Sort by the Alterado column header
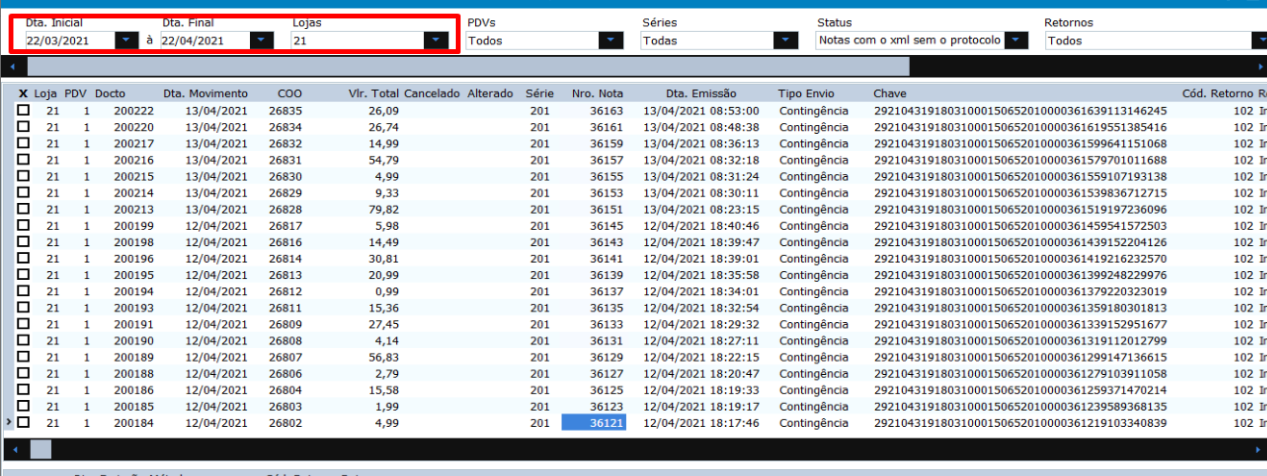Image resolution: width=1267 pixels, height=476 pixels. 490,93
